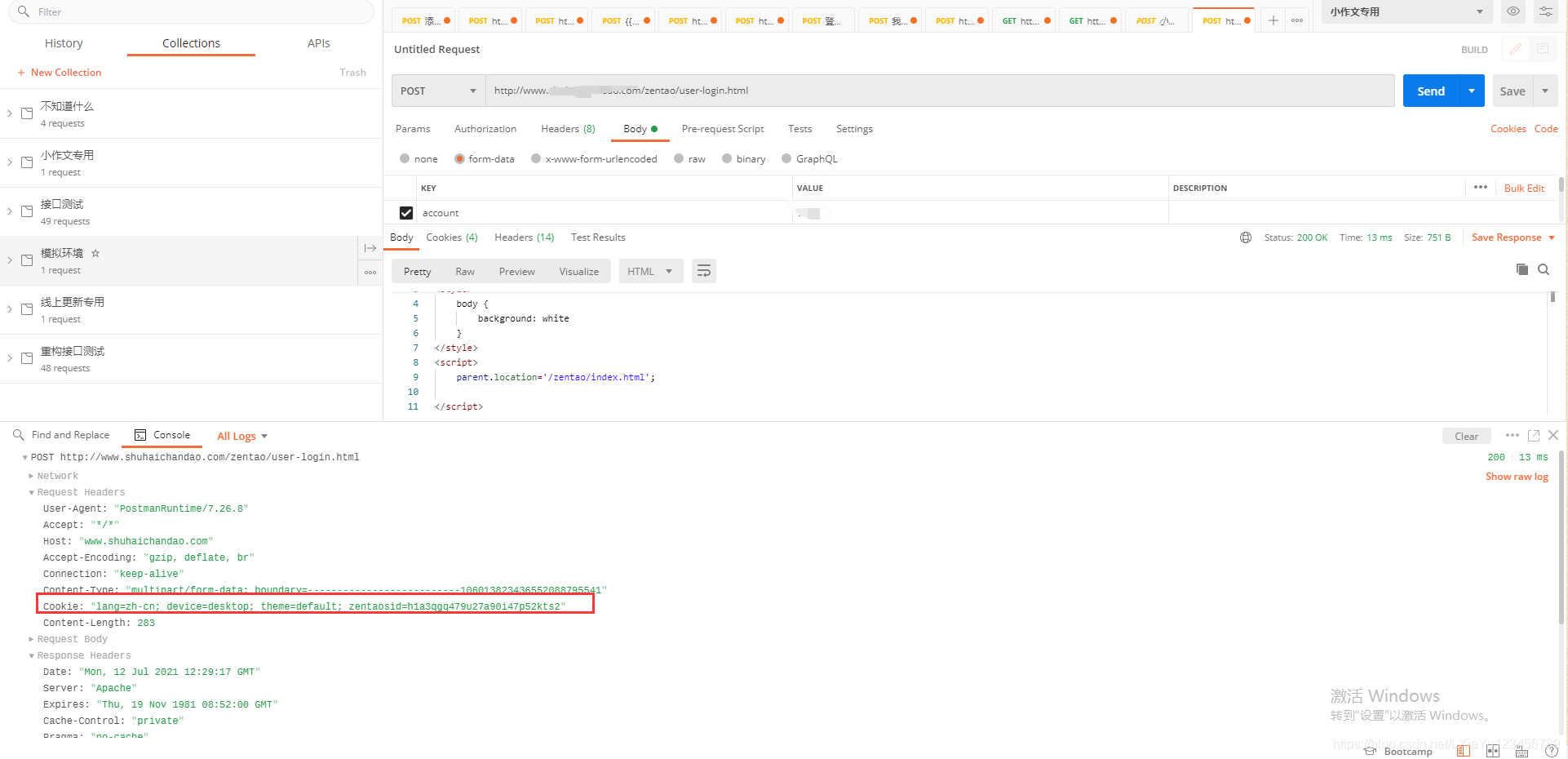Switch to two pane view icon
Screen dimensions: 1568x759
pos(1493,751)
